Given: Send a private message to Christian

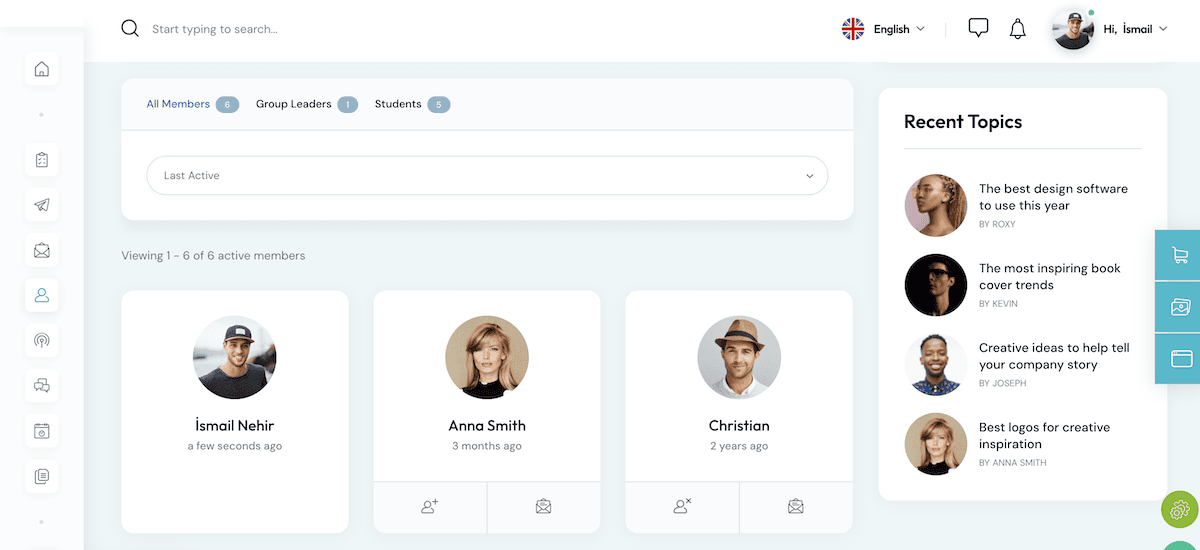Looking at the screenshot, I should click(x=795, y=507).
